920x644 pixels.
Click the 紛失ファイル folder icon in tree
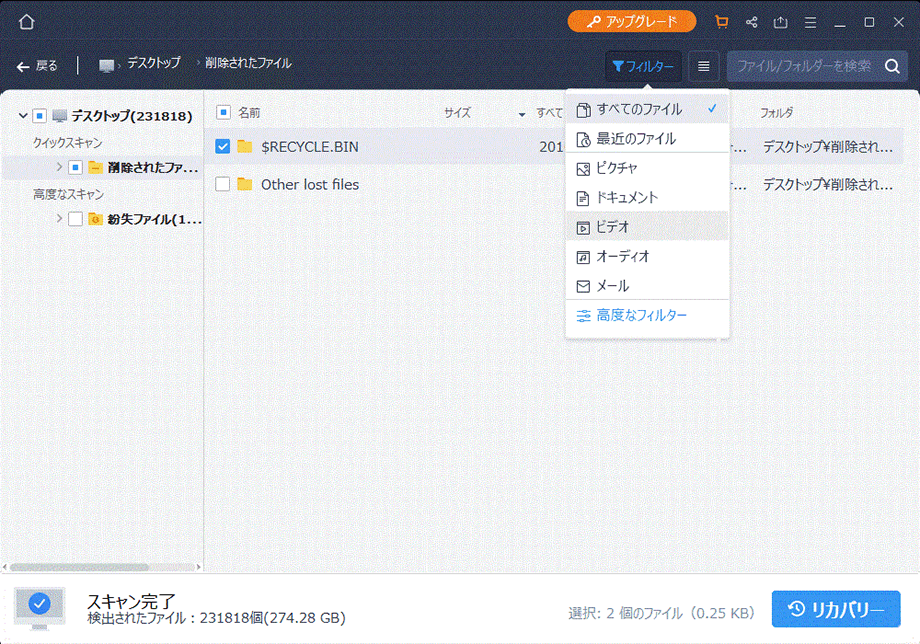coord(95,219)
